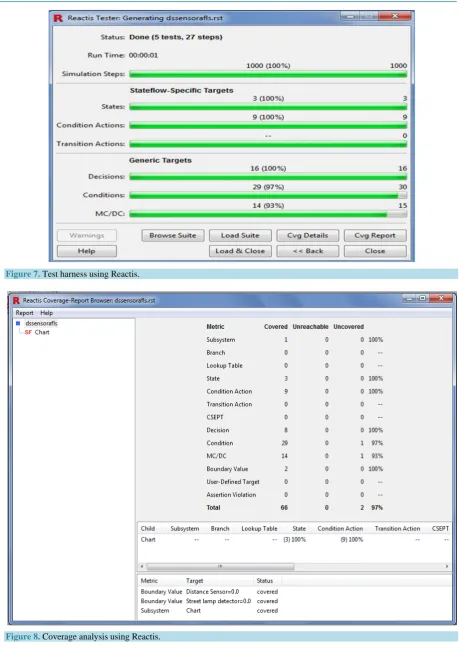Select Boundary Value Street lamp detector=0.0 row
459x649 pixels.
pos(209,601)
